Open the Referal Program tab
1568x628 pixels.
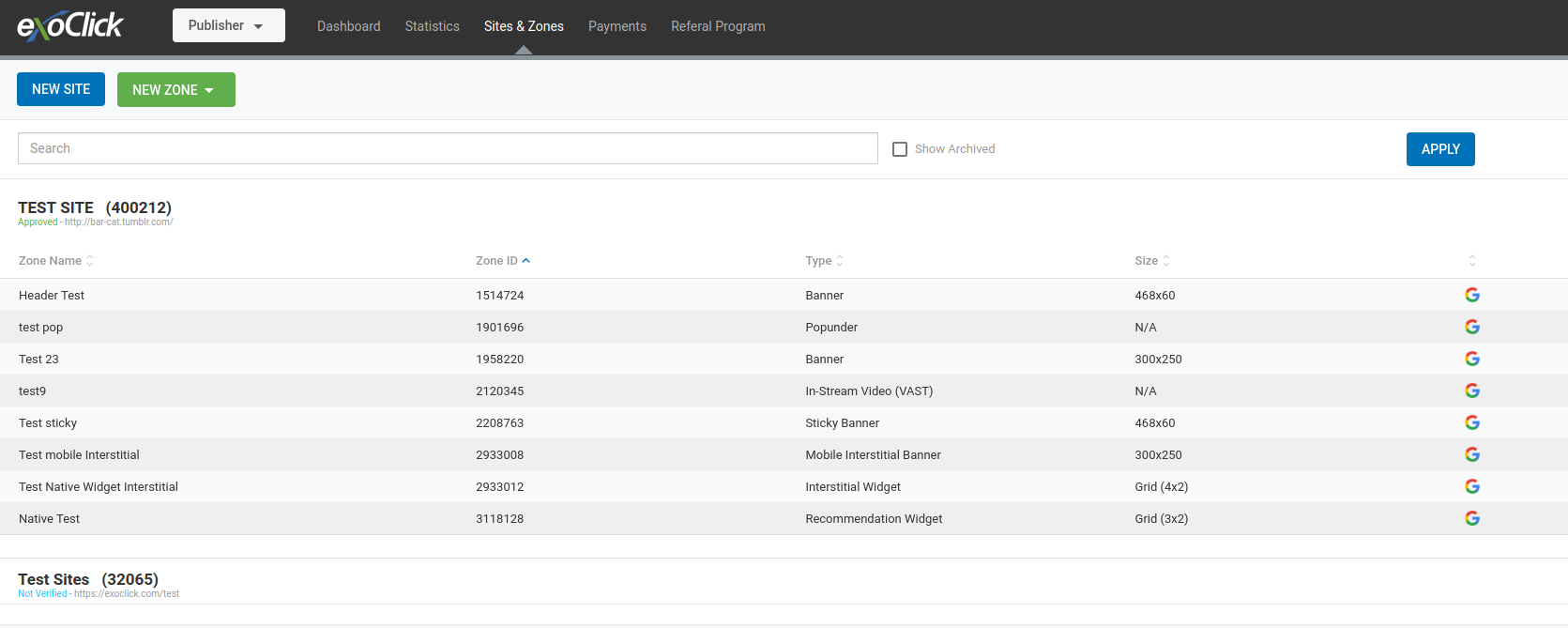(x=718, y=26)
